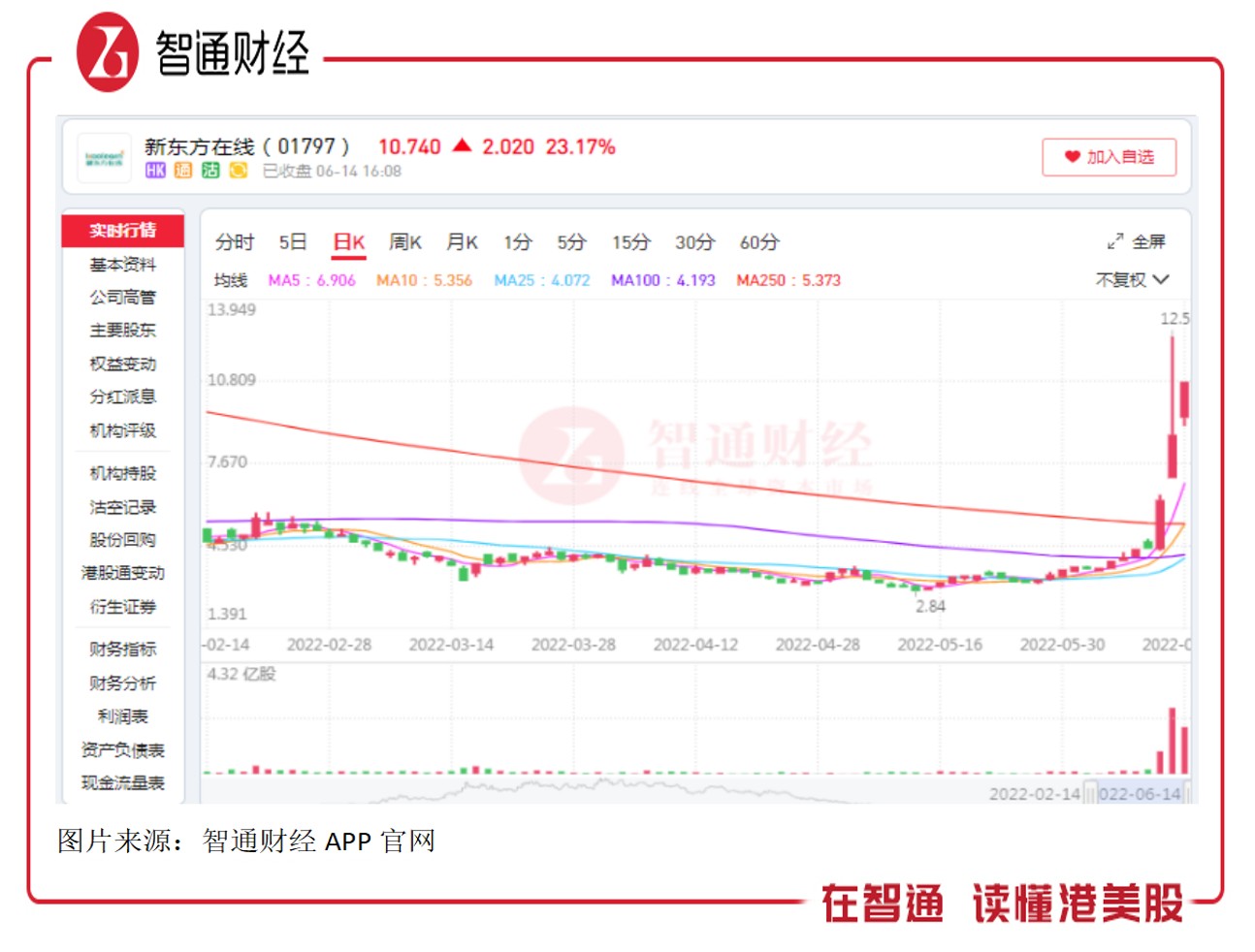Open 分红派息 in sidebar
Image resolution: width=1255 pixels, height=952 pixels.
pyautogui.click(x=123, y=397)
